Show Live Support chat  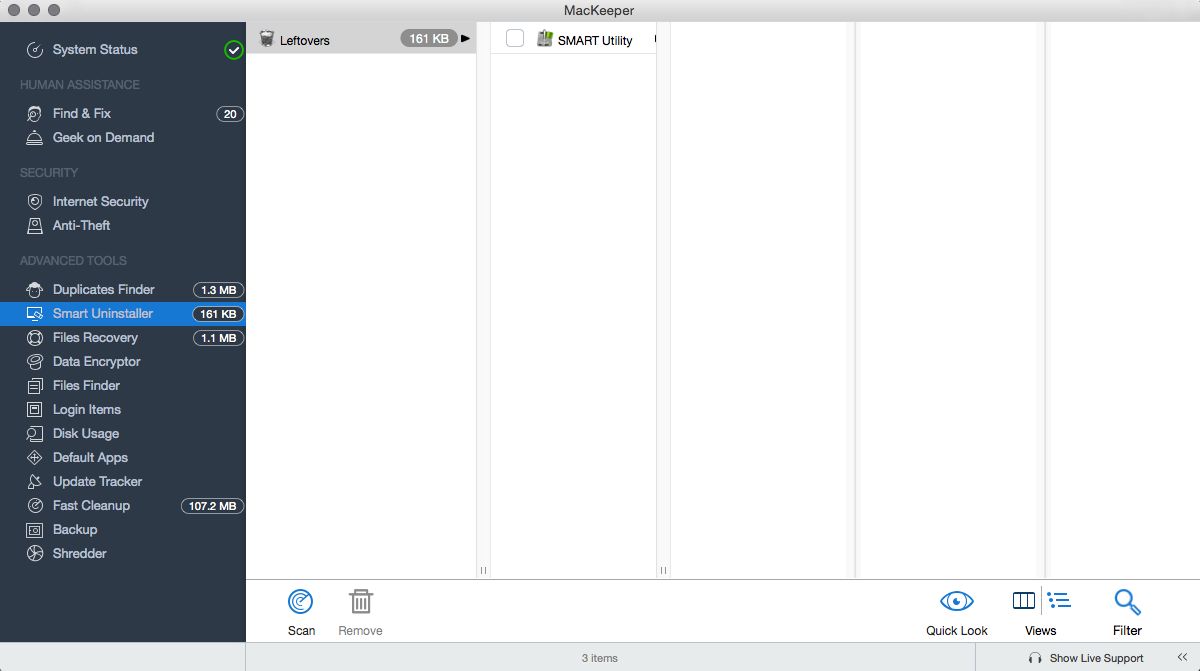1086,658
